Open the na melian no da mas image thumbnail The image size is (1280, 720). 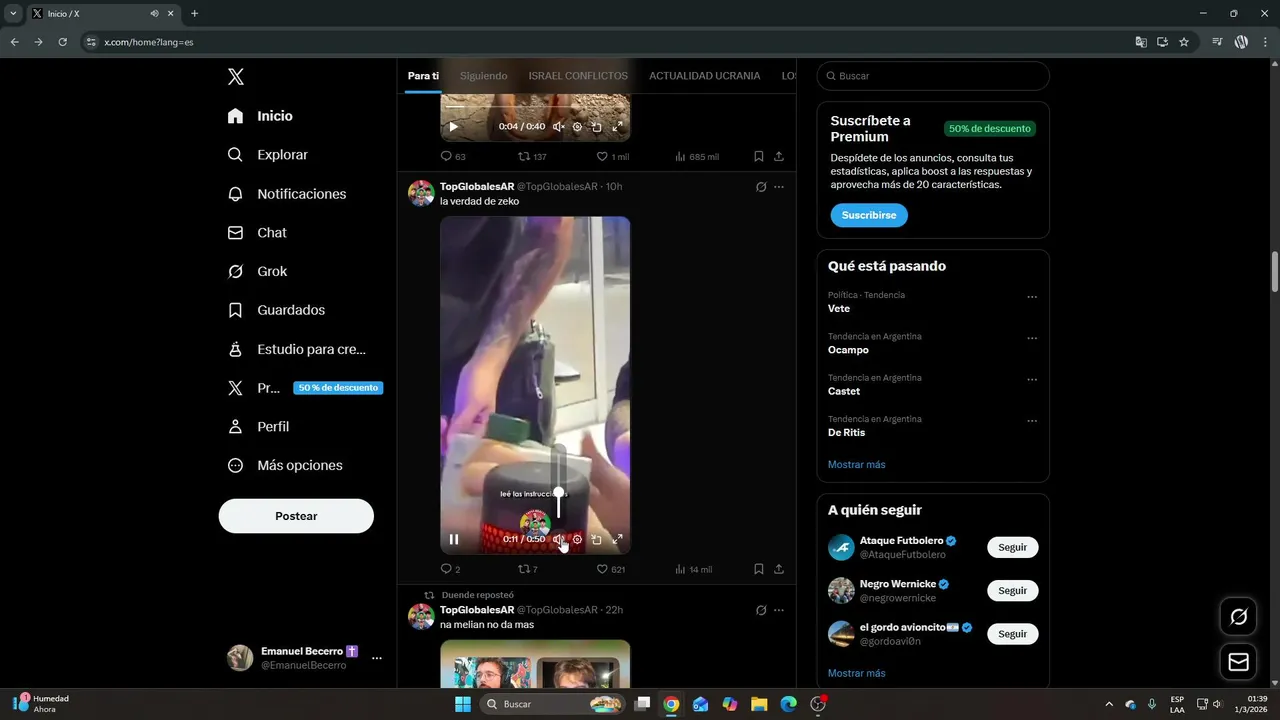pos(535,664)
